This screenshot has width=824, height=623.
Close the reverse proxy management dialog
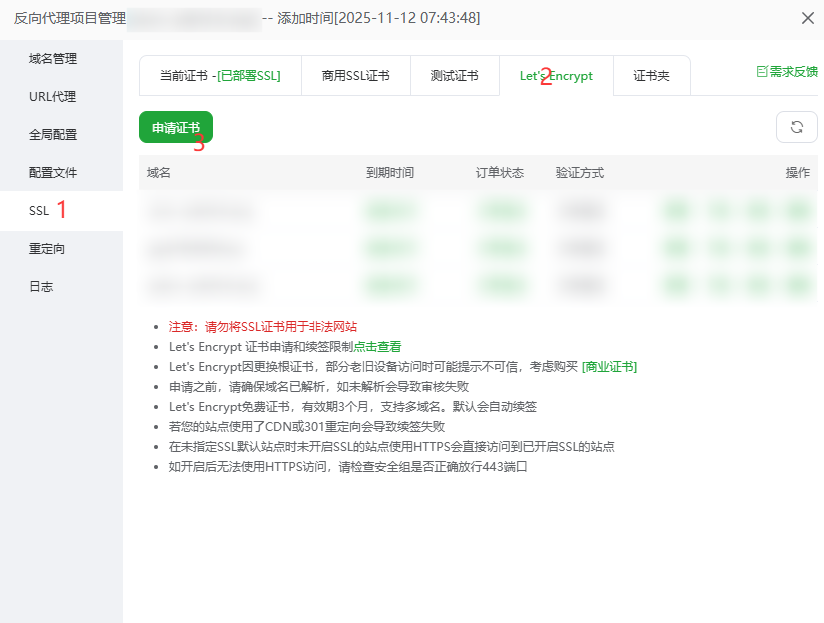807,18
